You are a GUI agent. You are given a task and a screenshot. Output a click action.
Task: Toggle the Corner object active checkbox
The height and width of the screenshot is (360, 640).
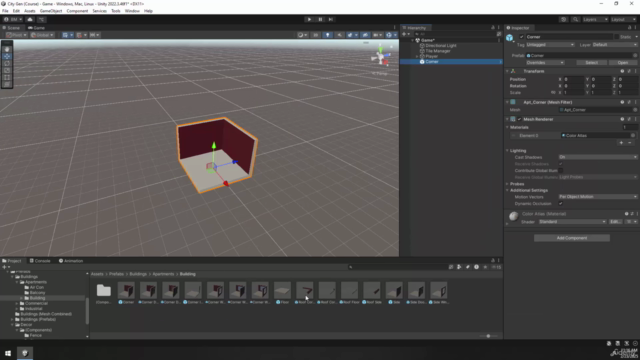522,37
